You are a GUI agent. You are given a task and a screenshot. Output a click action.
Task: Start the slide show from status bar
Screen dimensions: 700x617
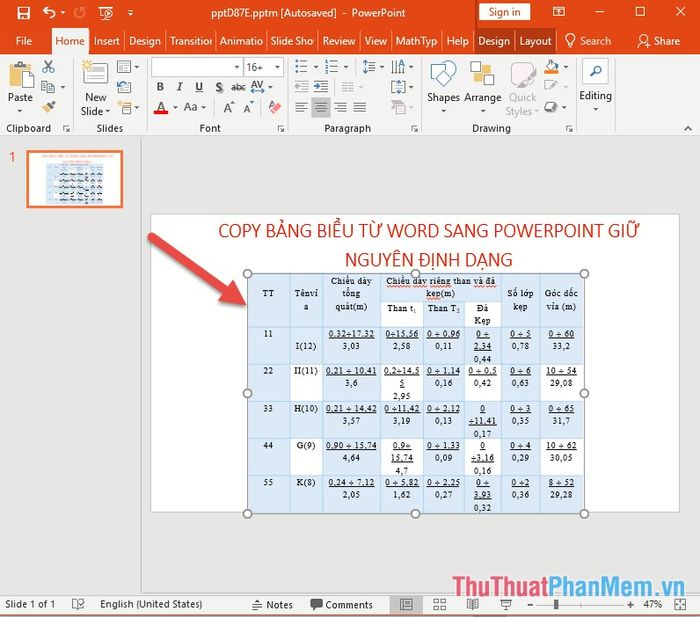click(506, 604)
